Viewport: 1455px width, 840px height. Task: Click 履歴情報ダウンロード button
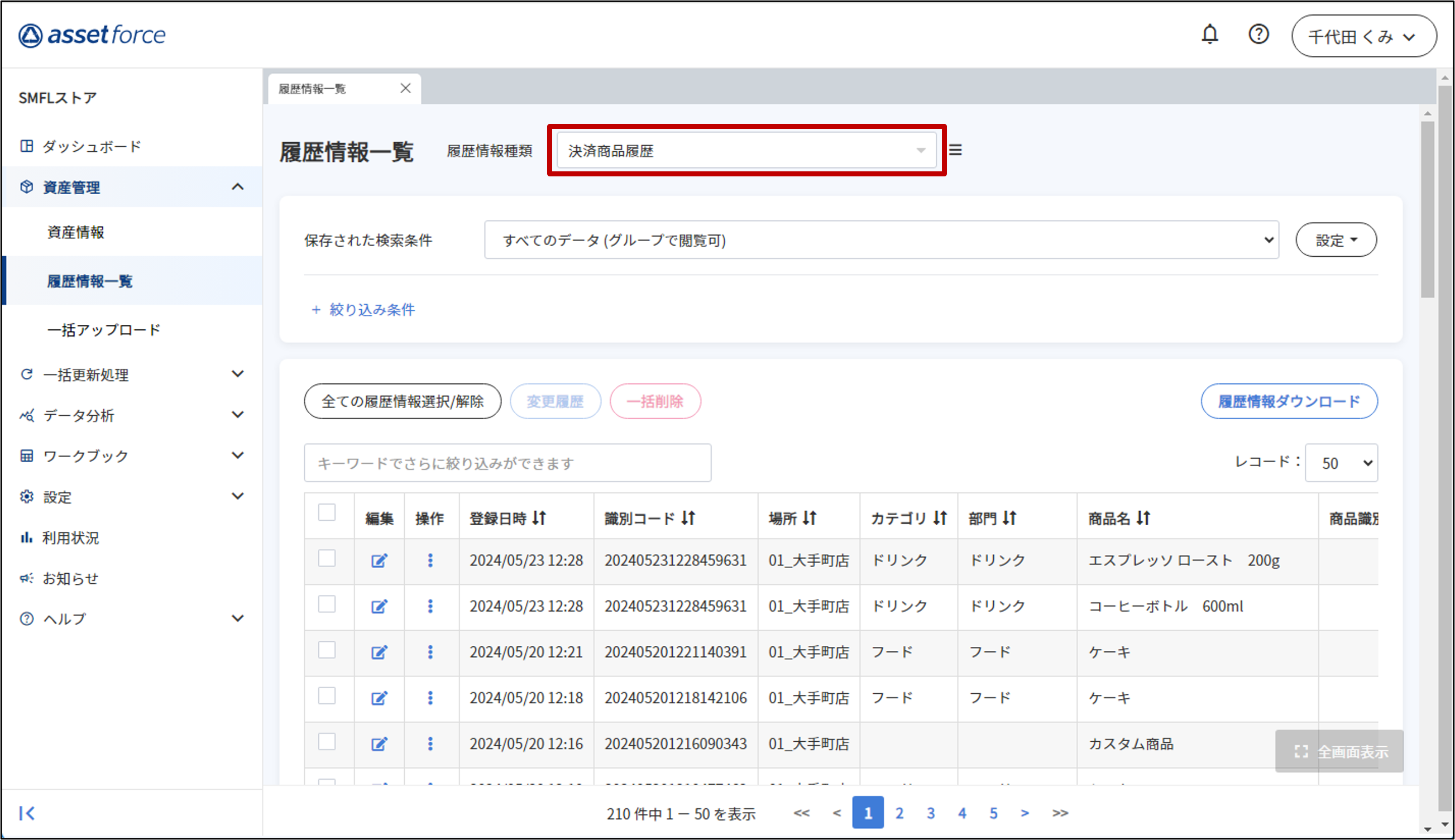1289,401
